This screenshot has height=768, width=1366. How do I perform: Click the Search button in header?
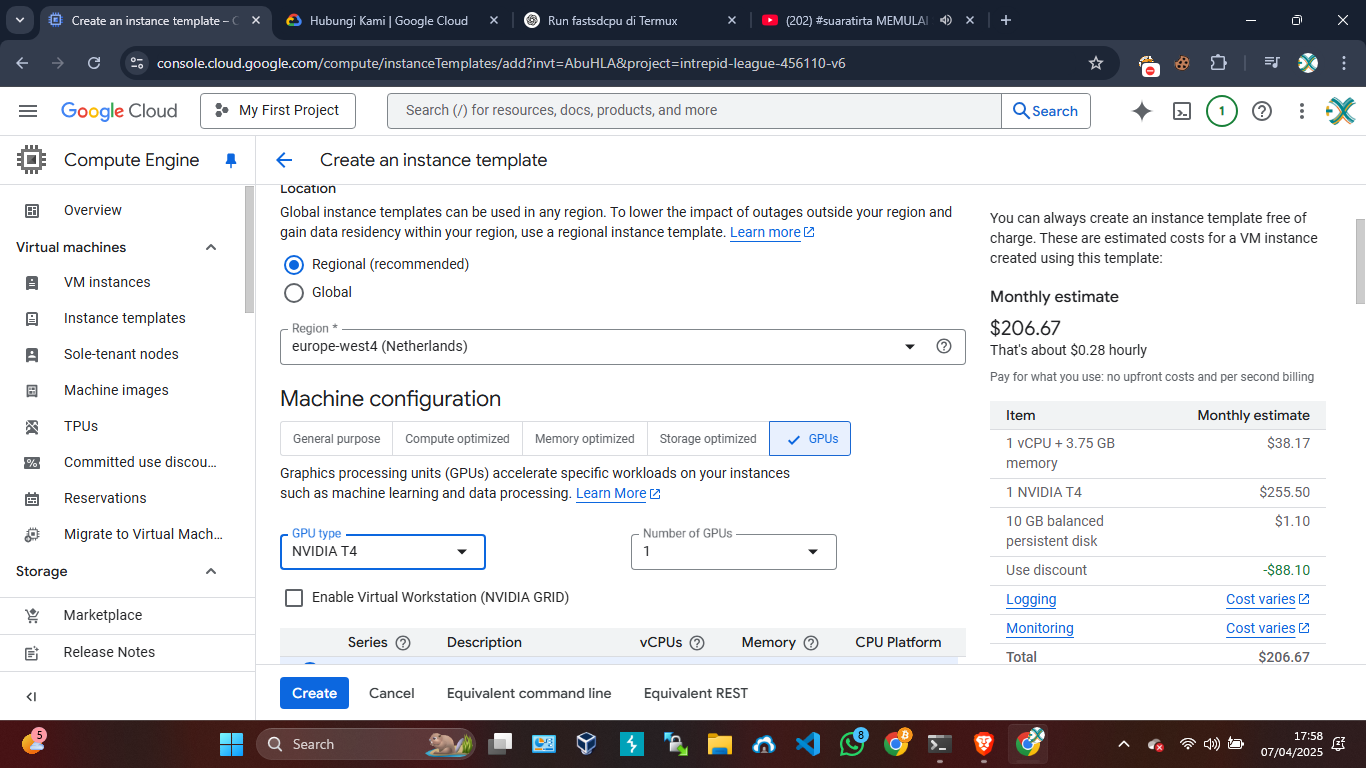[x=1045, y=111]
